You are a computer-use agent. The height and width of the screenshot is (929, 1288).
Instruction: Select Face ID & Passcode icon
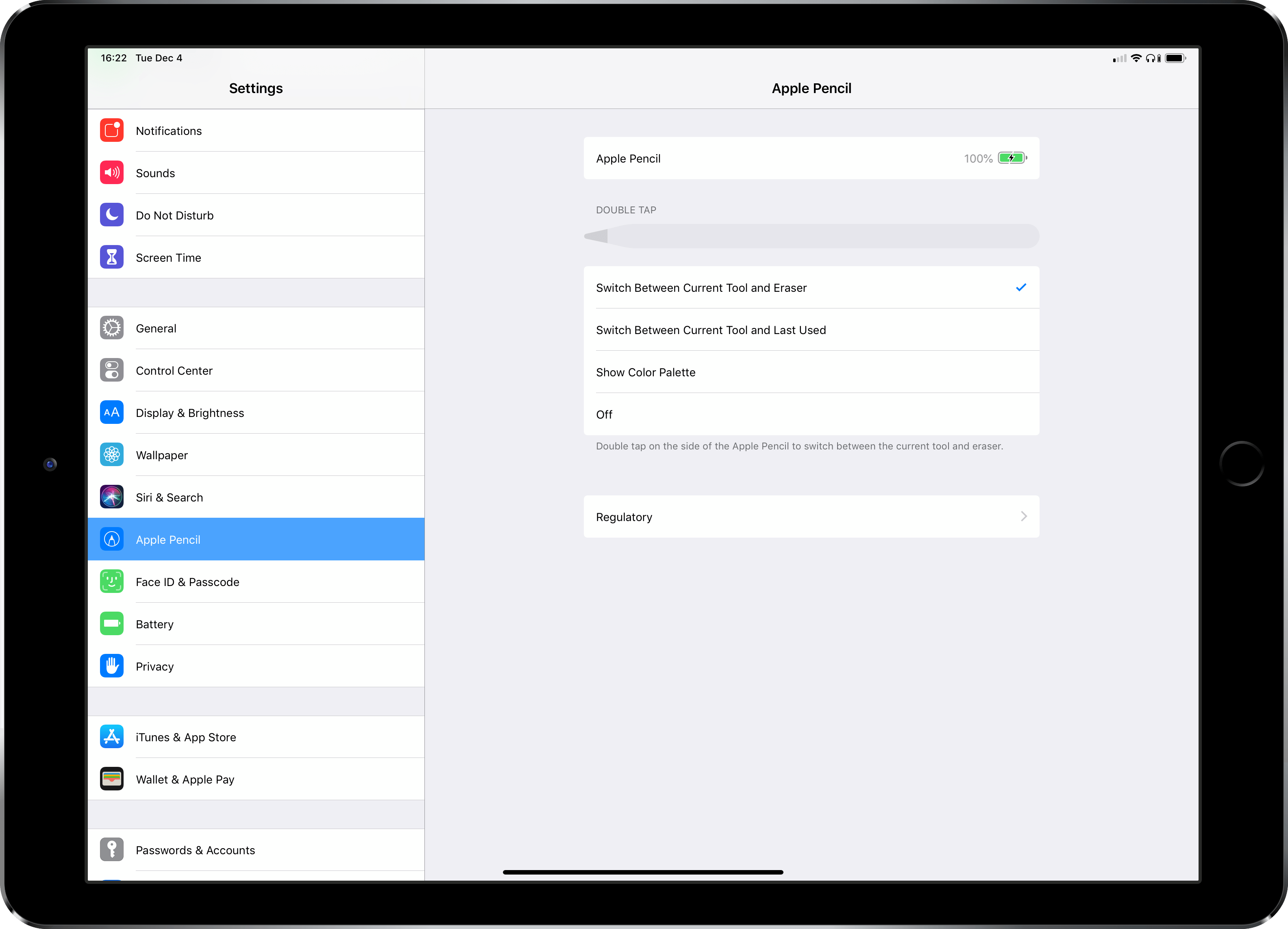coord(112,581)
